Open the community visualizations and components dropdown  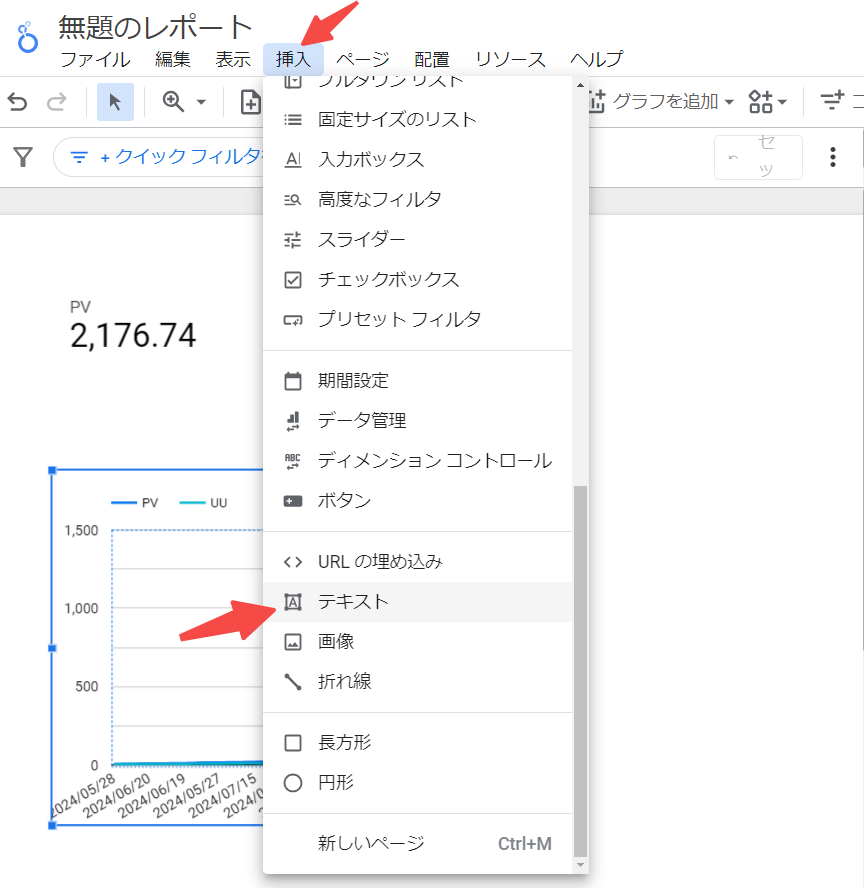tap(767, 102)
